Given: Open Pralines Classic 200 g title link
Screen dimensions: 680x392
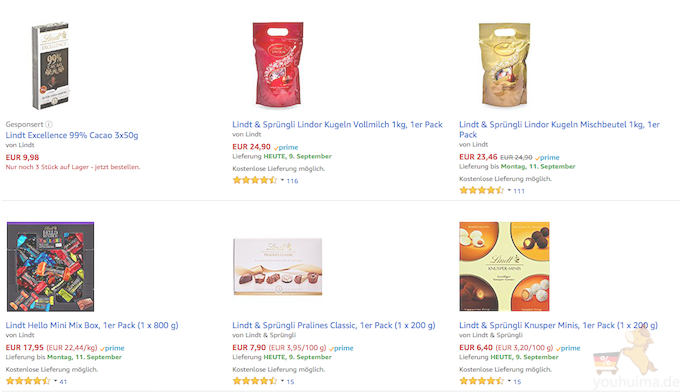Looking at the screenshot, I should point(334,325).
